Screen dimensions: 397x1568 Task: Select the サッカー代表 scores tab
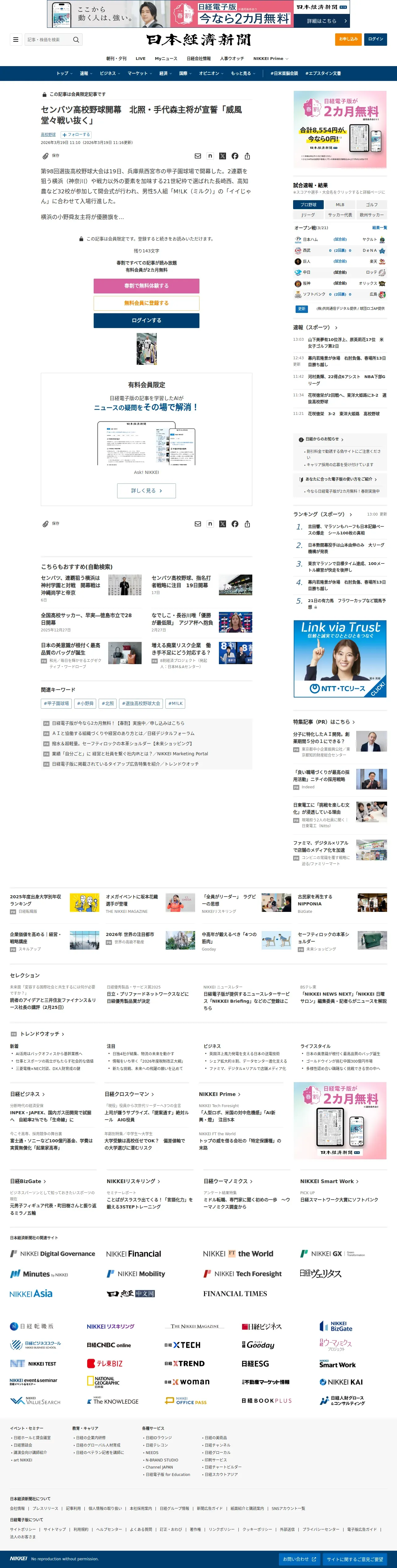pyautogui.click(x=340, y=215)
